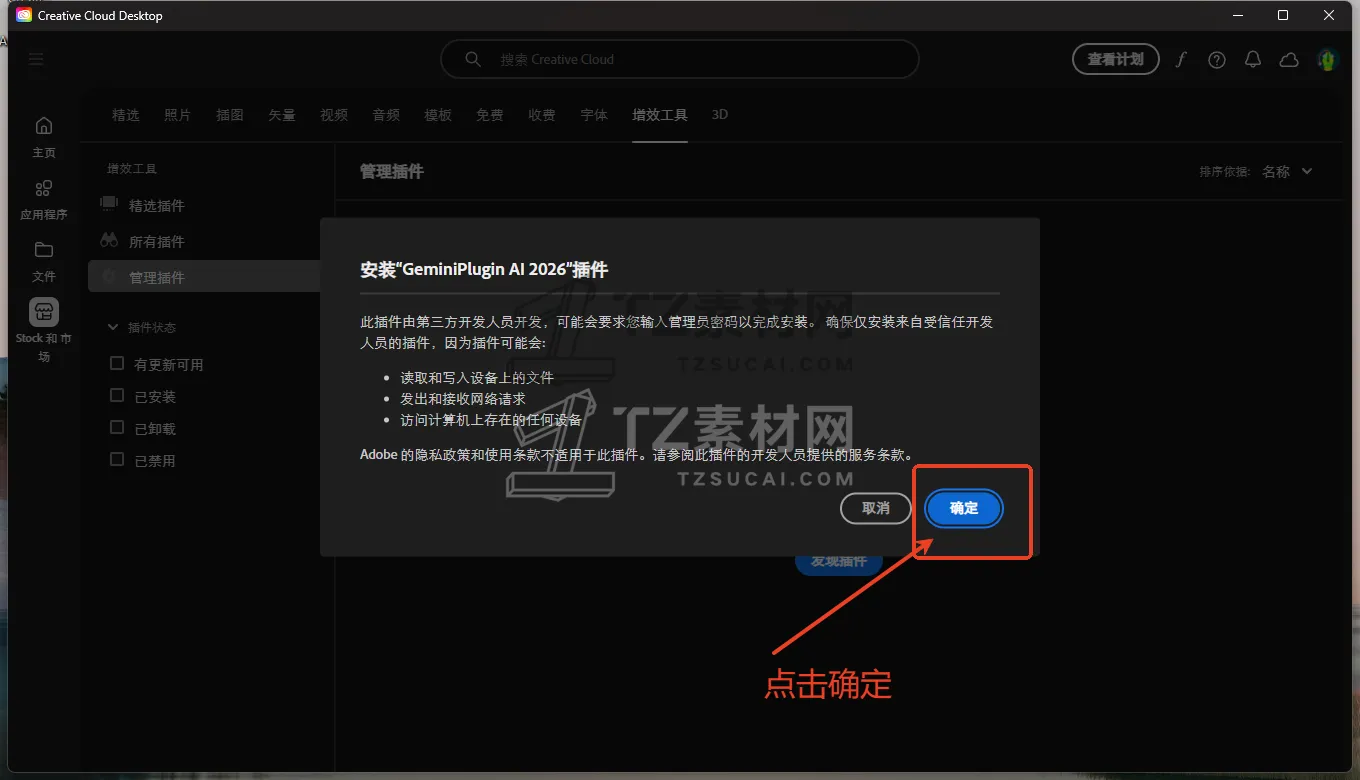Switch to the 免费 tab

[490, 115]
